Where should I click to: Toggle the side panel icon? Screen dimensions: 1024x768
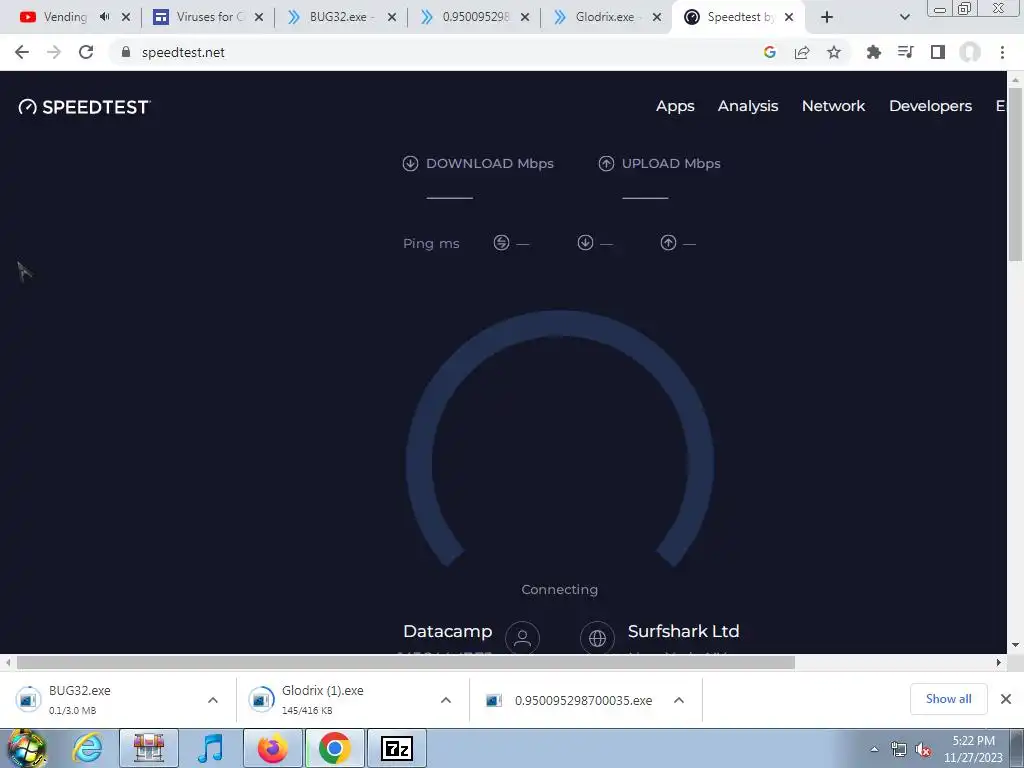coord(938,52)
